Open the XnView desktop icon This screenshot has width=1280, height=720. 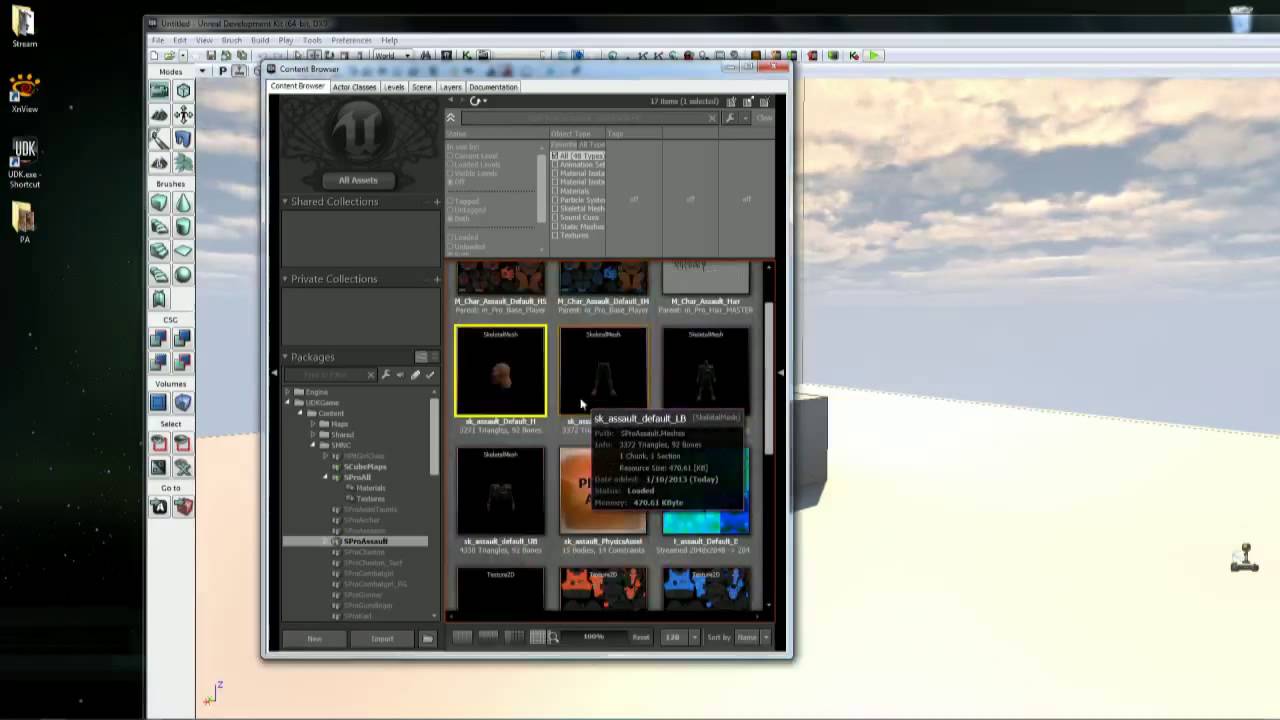[25, 93]
